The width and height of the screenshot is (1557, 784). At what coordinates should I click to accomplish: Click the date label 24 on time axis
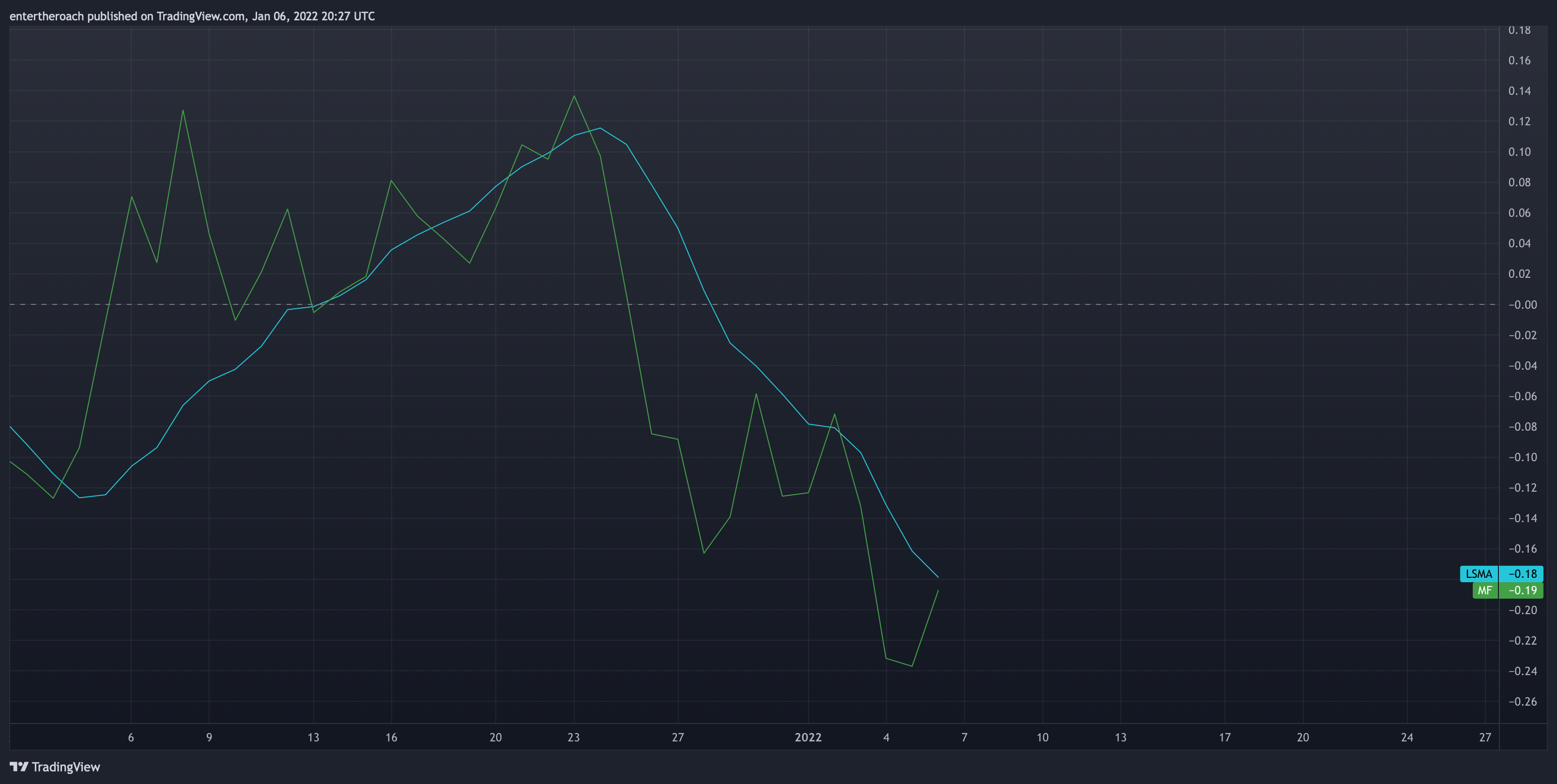[x=1407, y=737]
